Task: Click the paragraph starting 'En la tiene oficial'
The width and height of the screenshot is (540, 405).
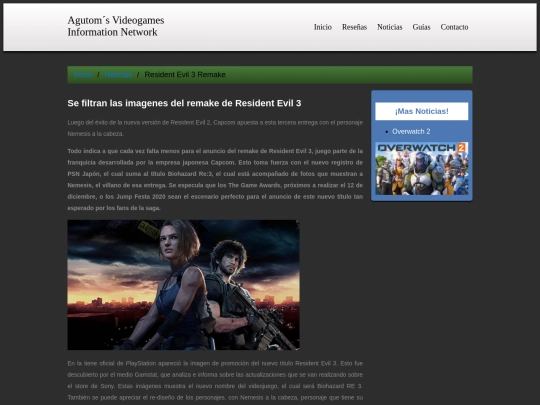Action: coord(215,382)
